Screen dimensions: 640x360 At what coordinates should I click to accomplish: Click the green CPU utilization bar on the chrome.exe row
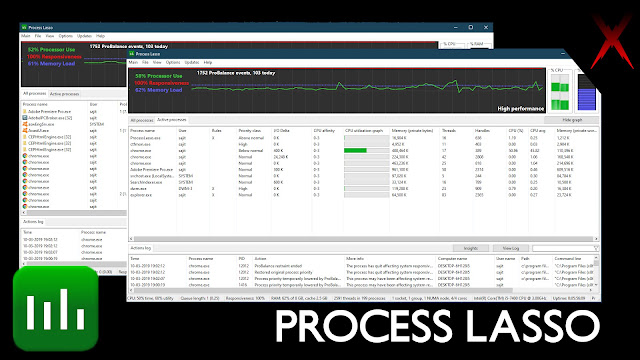pyautogui.click(x=355, y=151)
